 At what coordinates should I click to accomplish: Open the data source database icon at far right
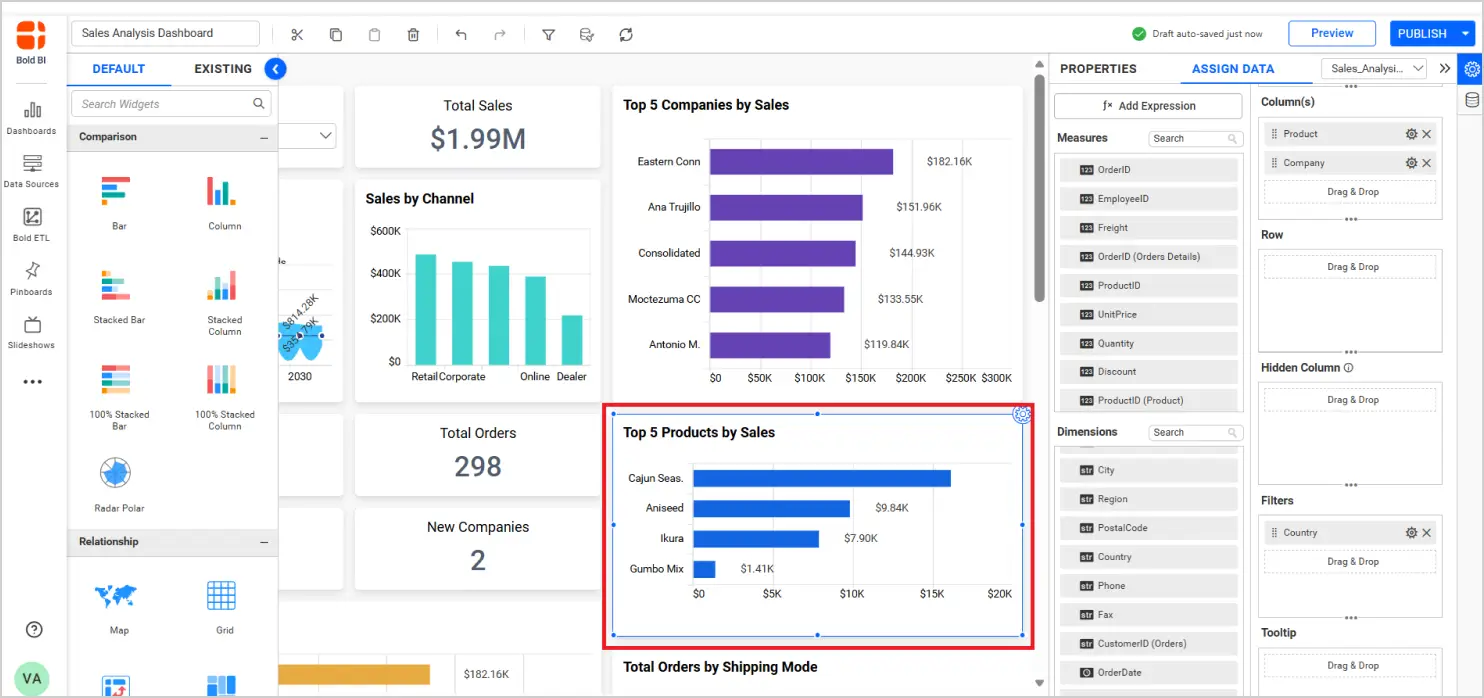click(x=1471, y=99)
